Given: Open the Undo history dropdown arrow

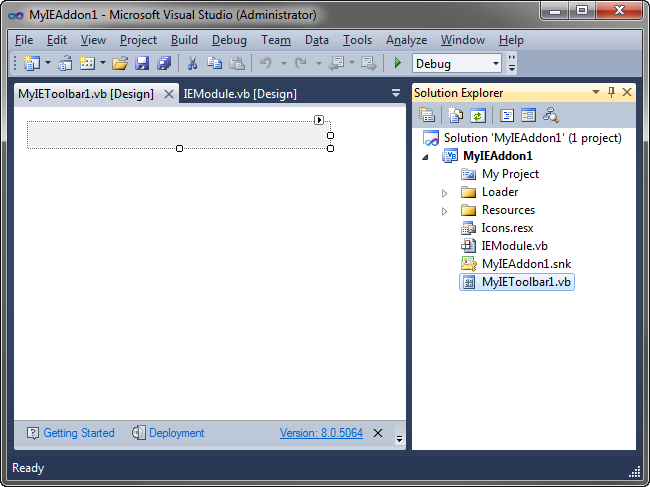Looking at the screenshot, I should click(x=284, y=64).
